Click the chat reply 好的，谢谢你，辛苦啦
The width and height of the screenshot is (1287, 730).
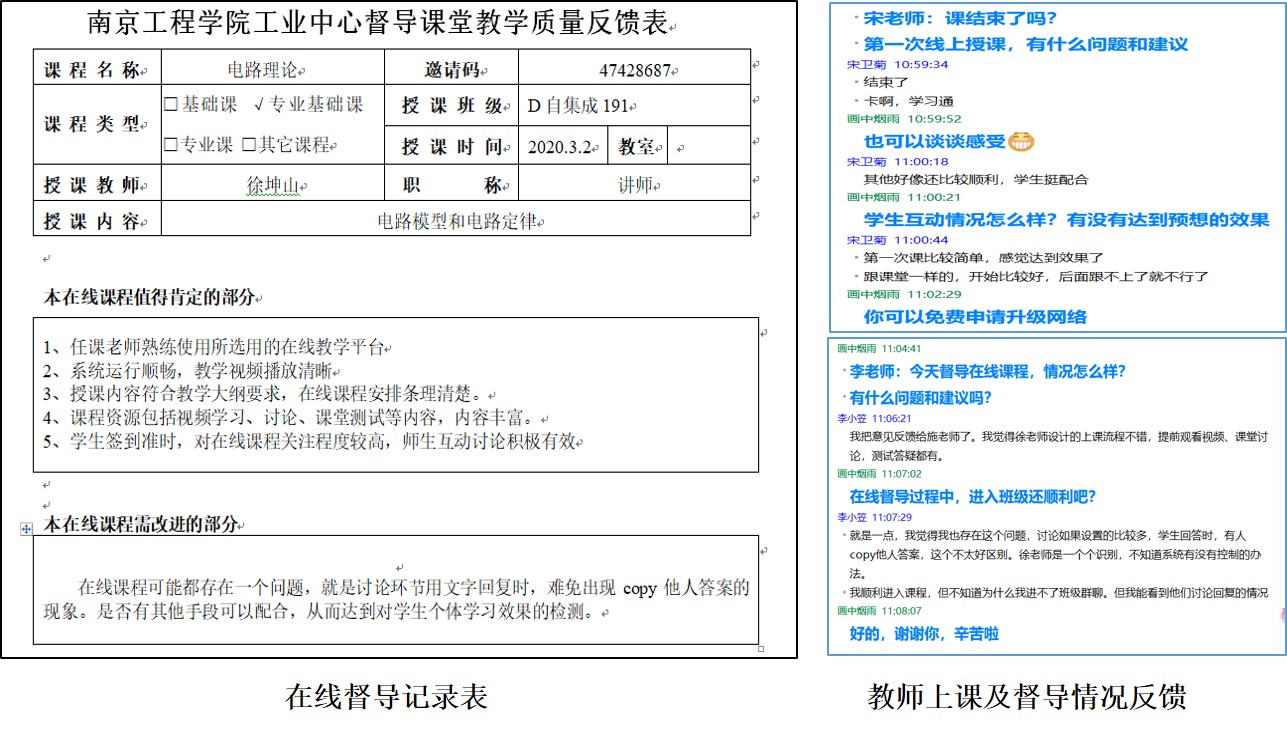pos(924,633)
